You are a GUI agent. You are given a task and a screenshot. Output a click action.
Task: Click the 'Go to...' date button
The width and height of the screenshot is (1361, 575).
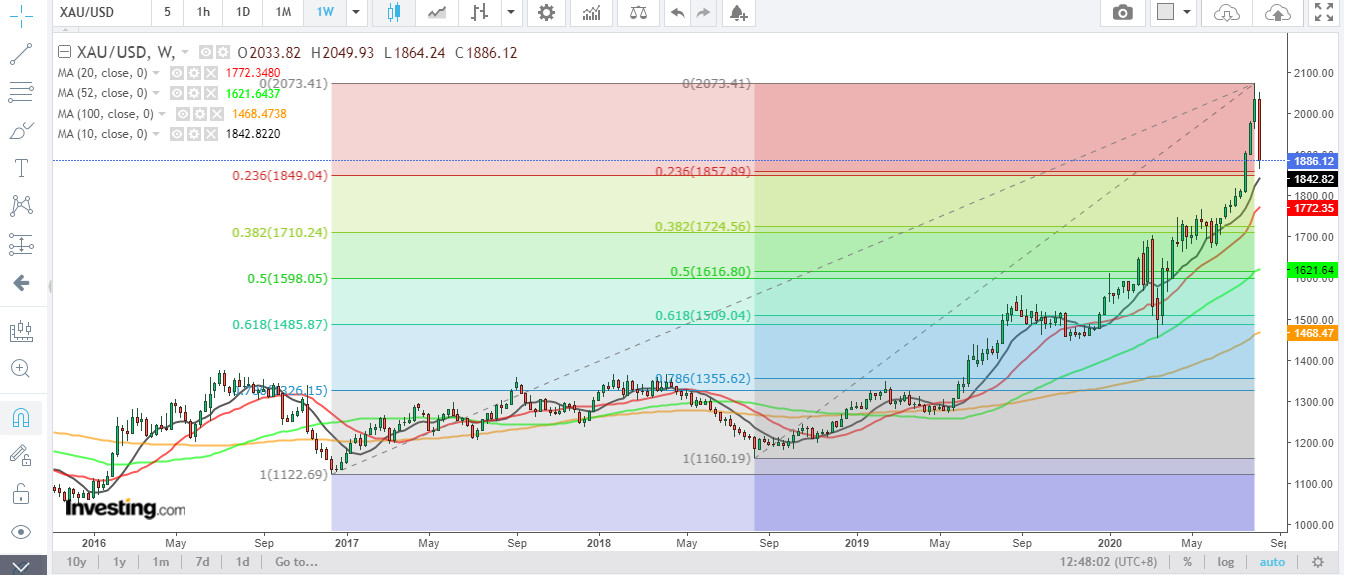coord(295,562)
